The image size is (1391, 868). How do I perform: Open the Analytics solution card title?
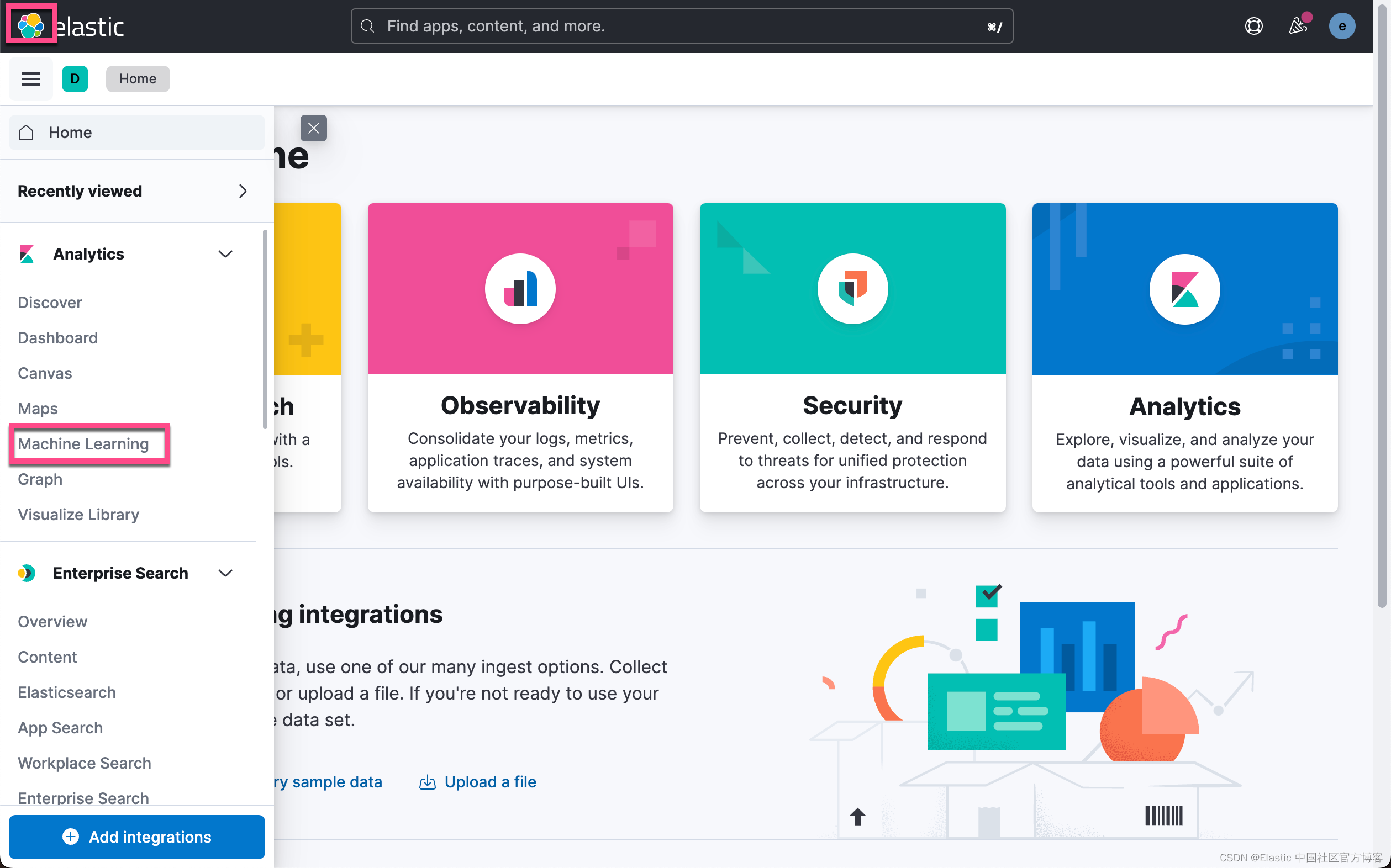click(x=1185, y=406)
